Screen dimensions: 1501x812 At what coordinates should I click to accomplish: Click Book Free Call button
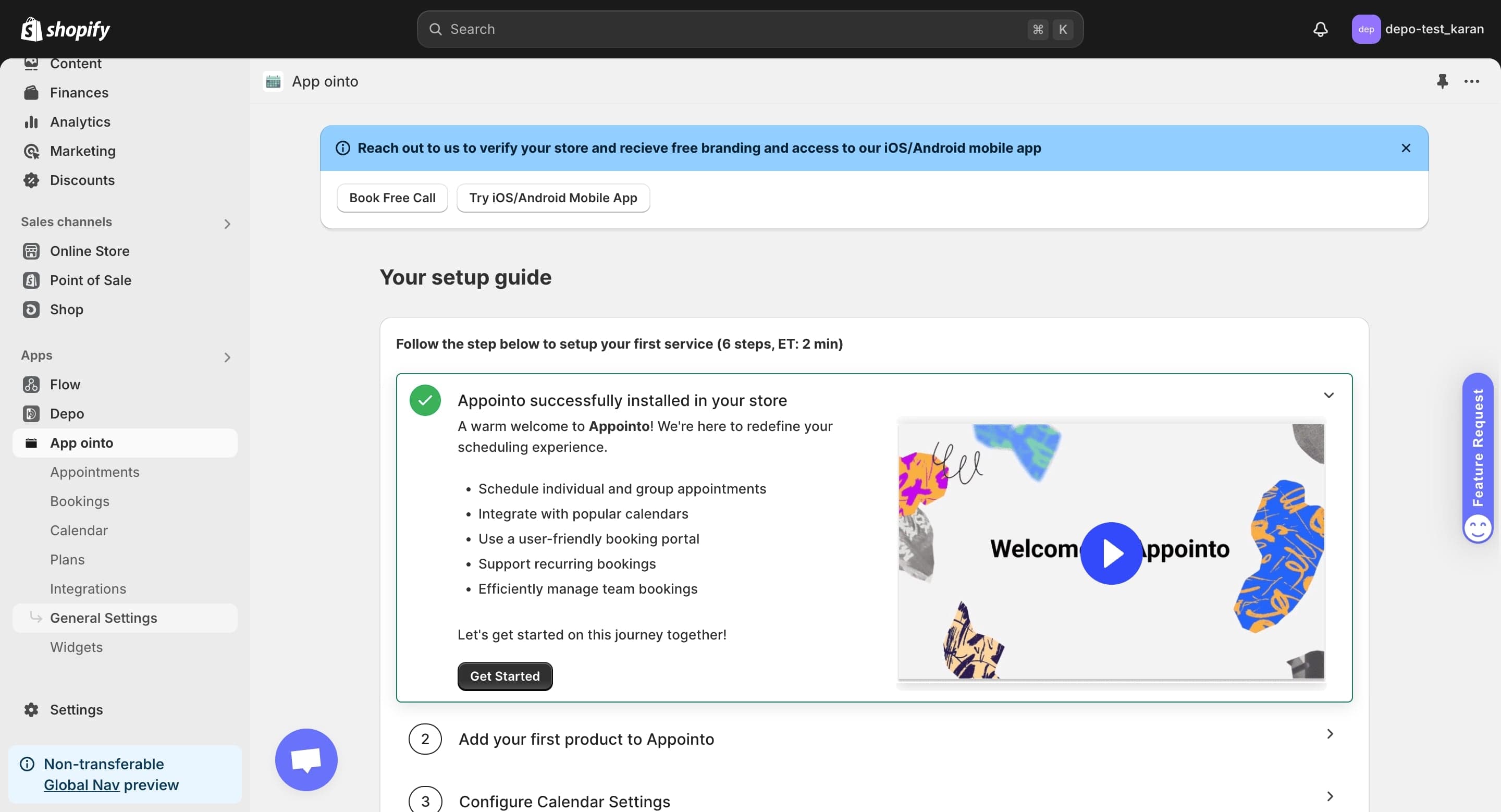(x=392, y=198)
